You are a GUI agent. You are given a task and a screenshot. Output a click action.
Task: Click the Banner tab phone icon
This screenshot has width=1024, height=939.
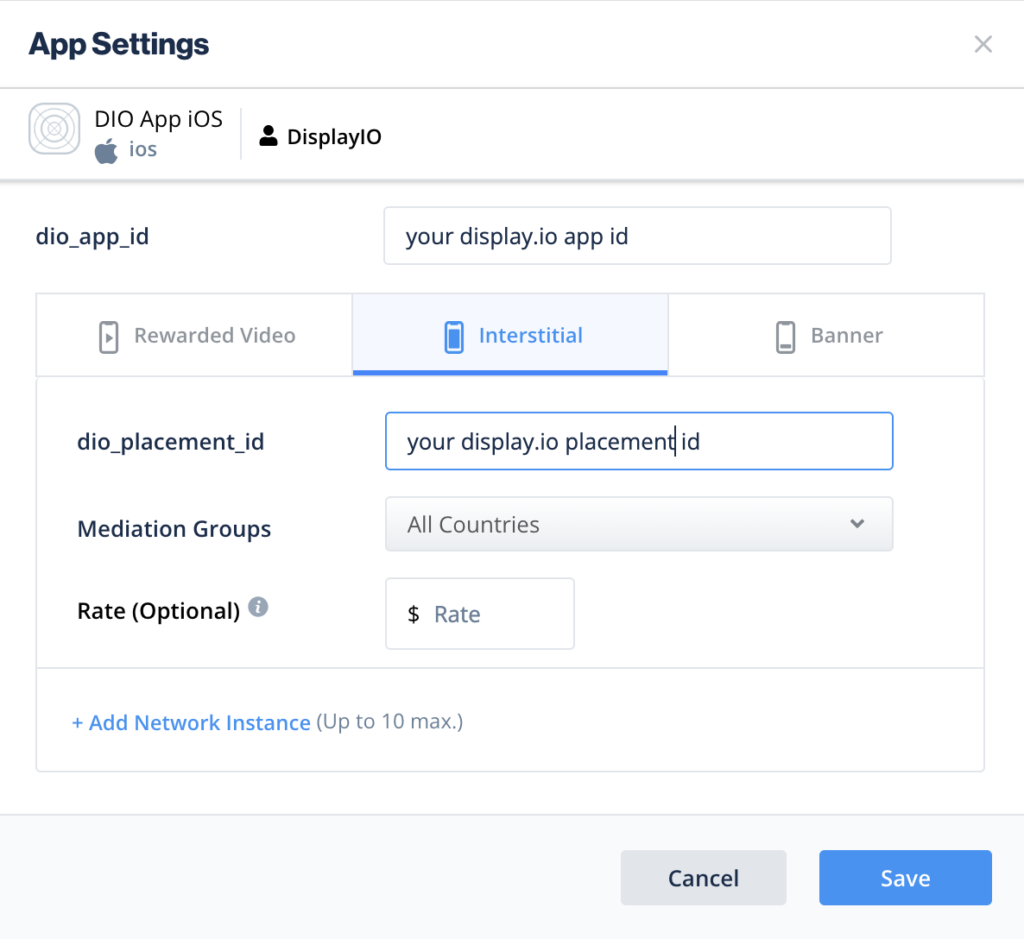click(x=786, y=337)
